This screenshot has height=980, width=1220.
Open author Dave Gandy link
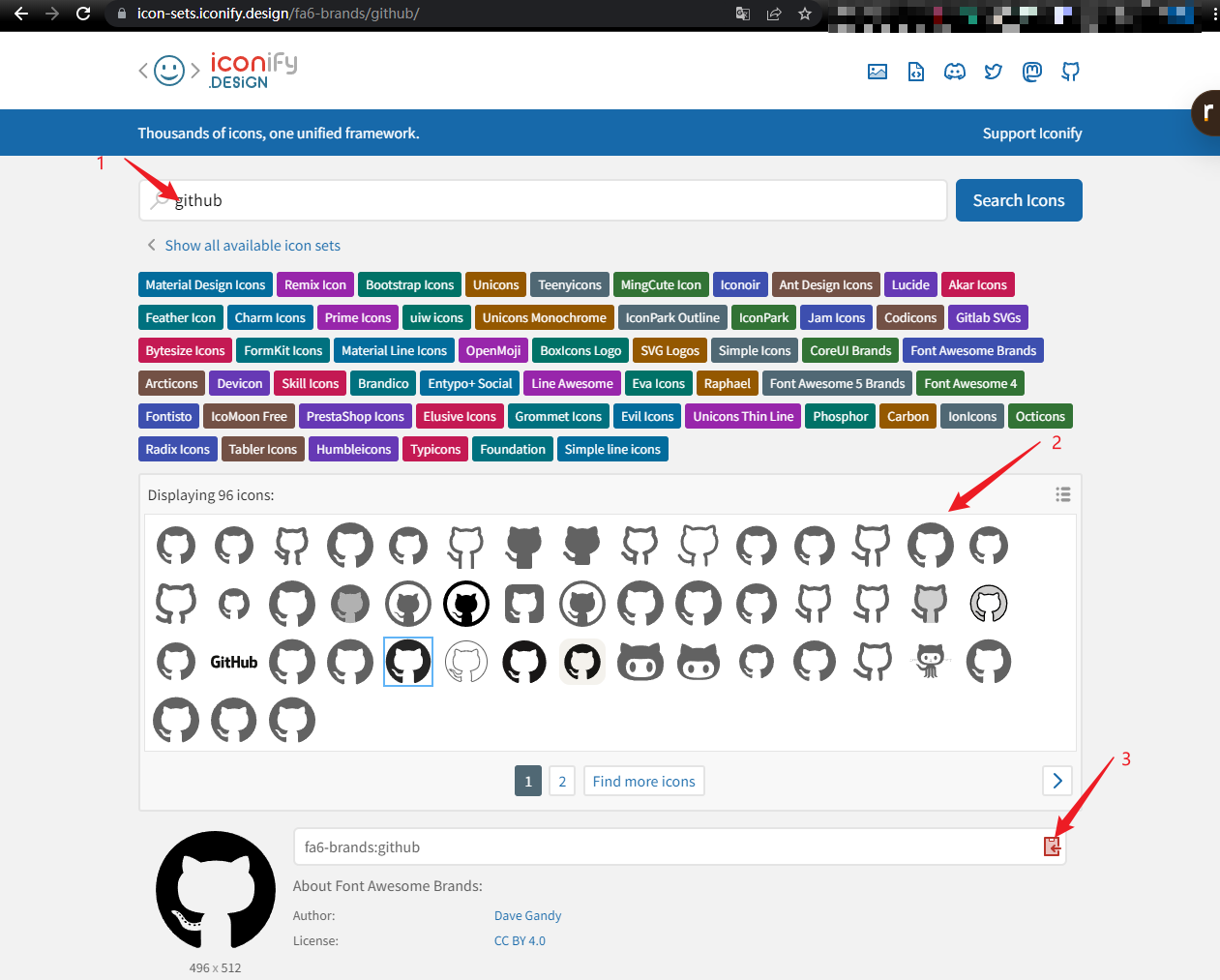click(x=527, y=915)
